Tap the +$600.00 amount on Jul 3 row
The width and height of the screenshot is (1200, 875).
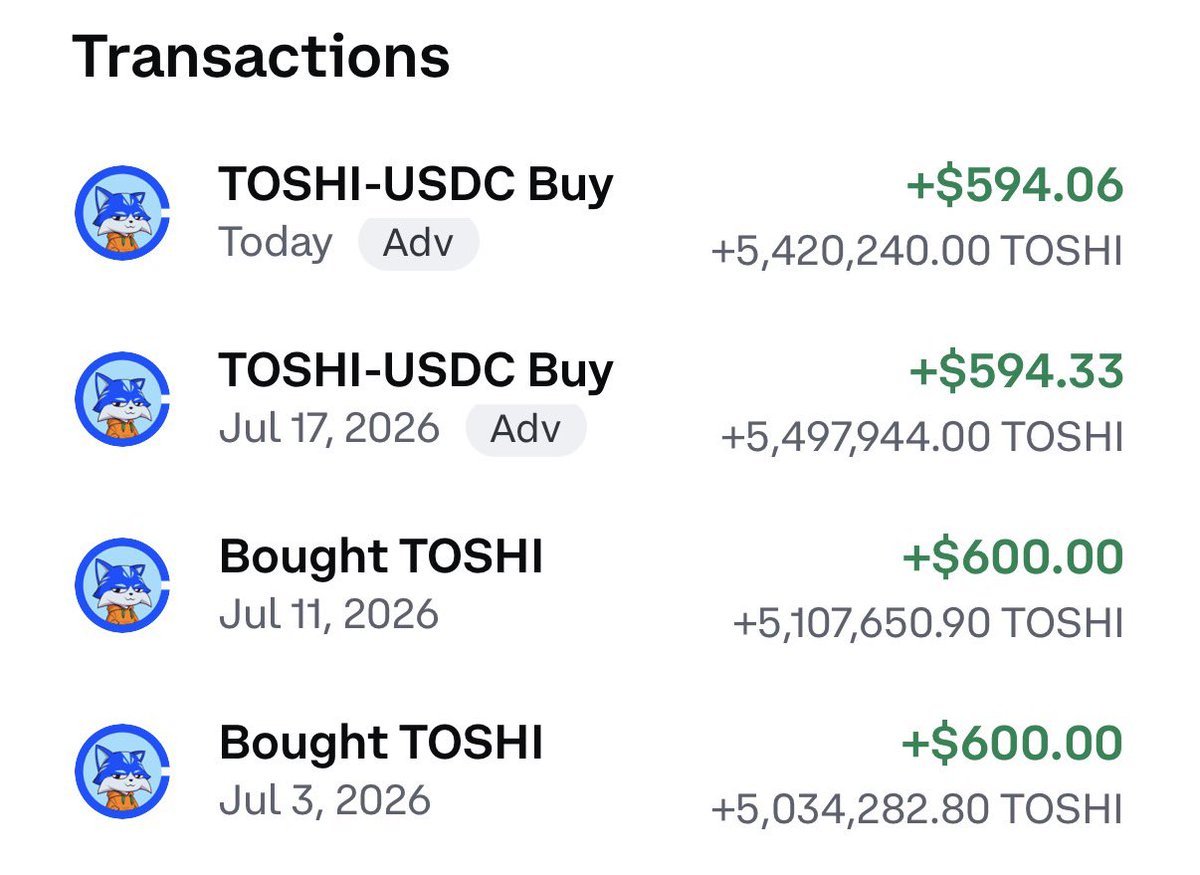click(x=1013, y=744)
